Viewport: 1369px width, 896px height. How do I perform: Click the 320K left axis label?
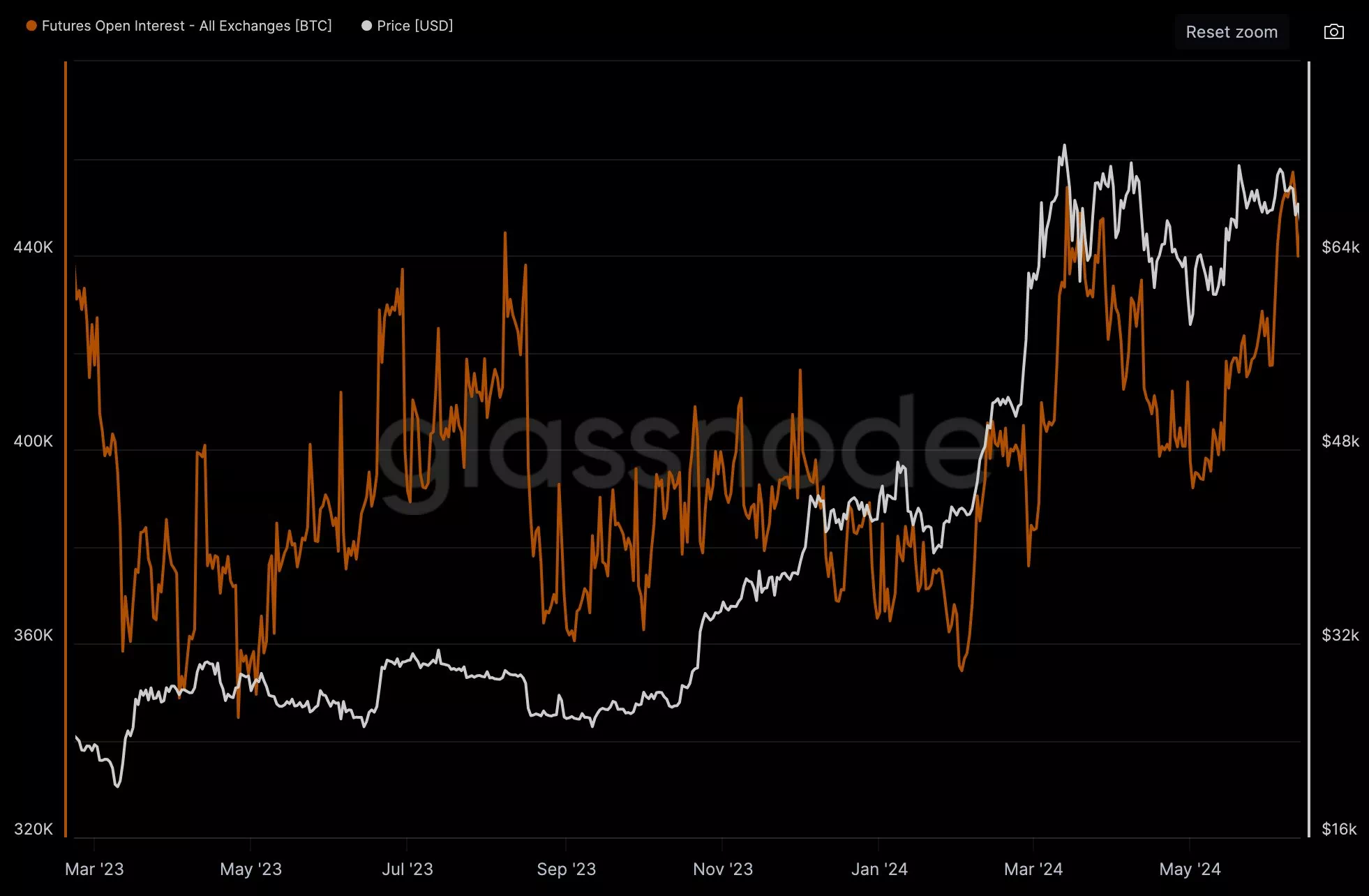[x=33, y=829]
